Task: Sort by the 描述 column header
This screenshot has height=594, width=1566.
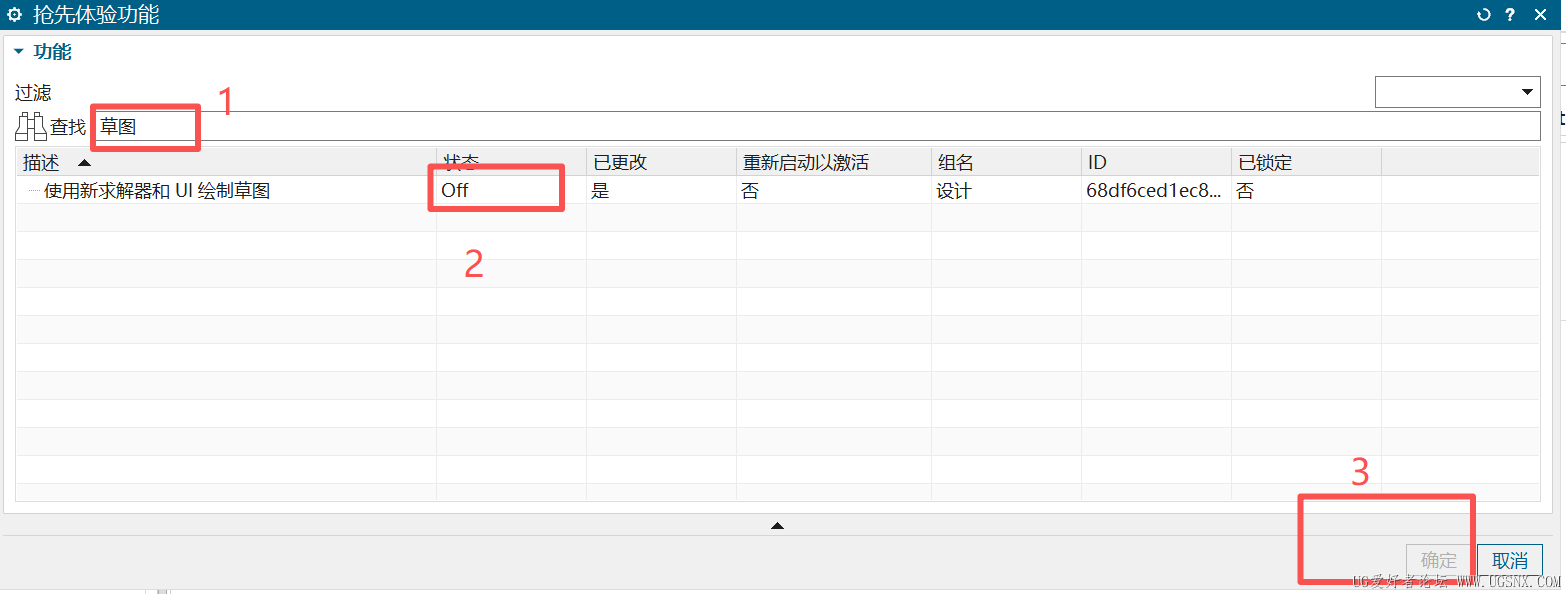Action: coord(226,163)
